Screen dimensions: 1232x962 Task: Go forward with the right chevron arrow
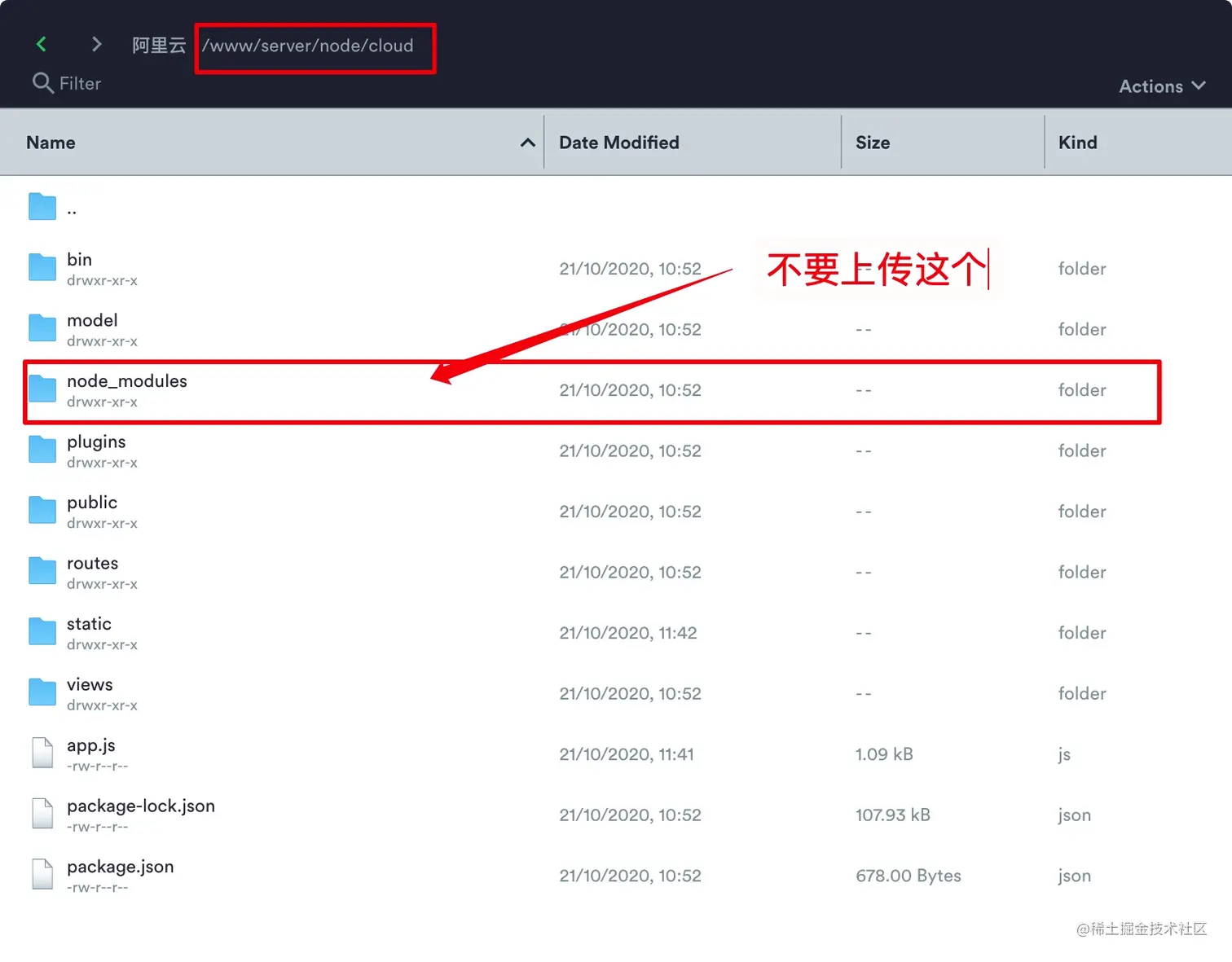(96, 44)
